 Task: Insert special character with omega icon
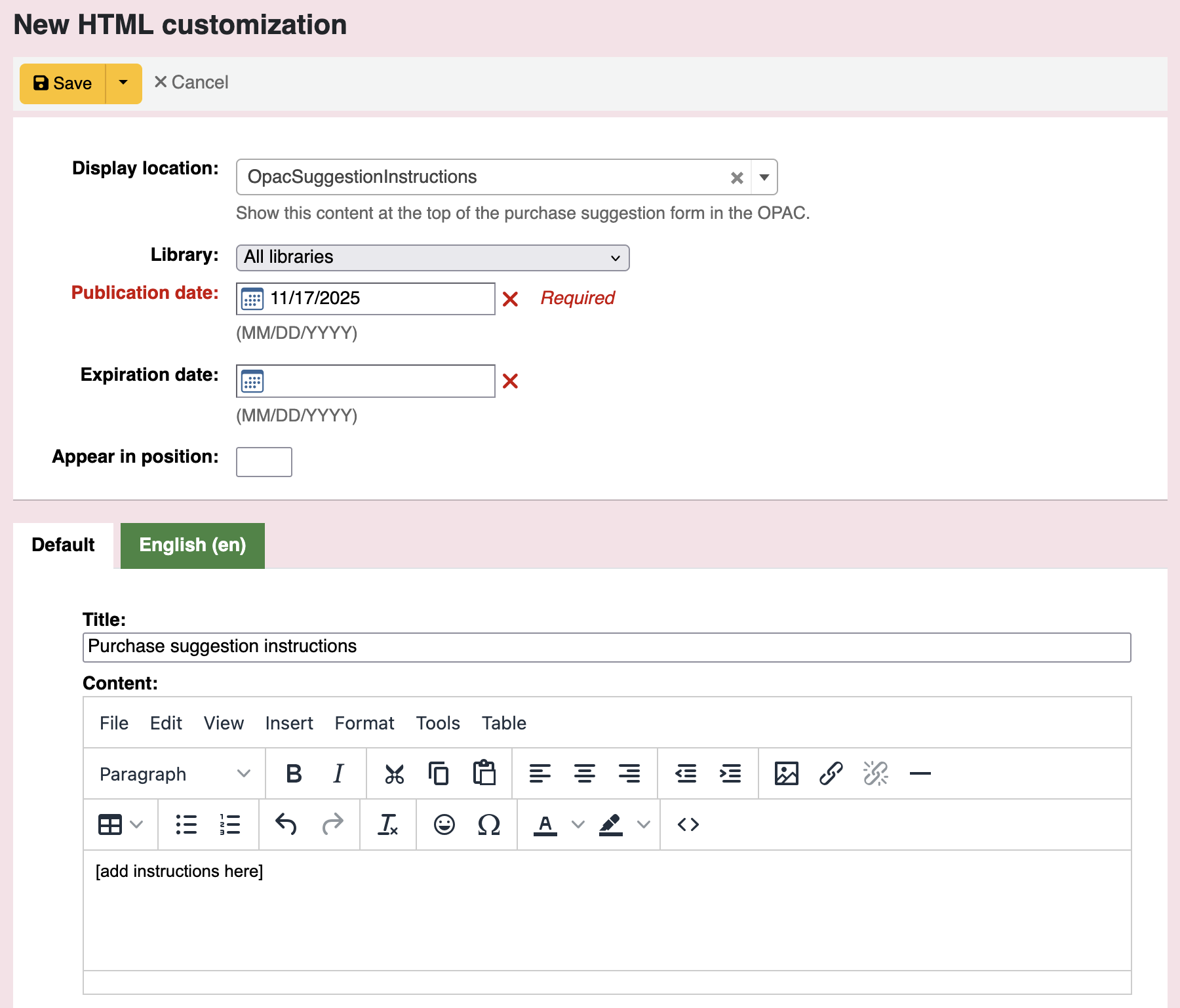click(488, 824)
